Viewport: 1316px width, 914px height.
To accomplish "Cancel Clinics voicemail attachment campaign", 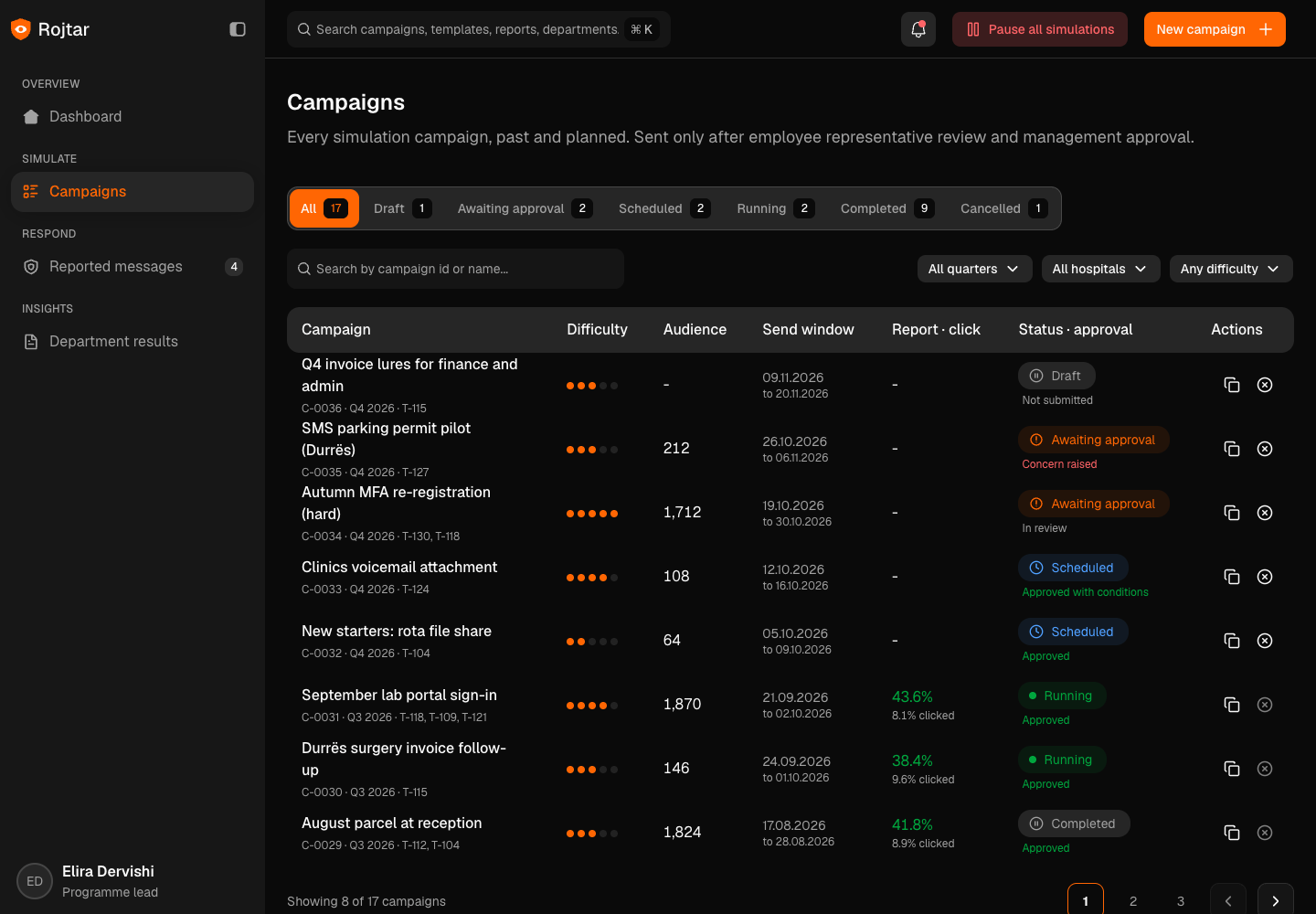I will pyautogui.click(x=1265, y=577).
